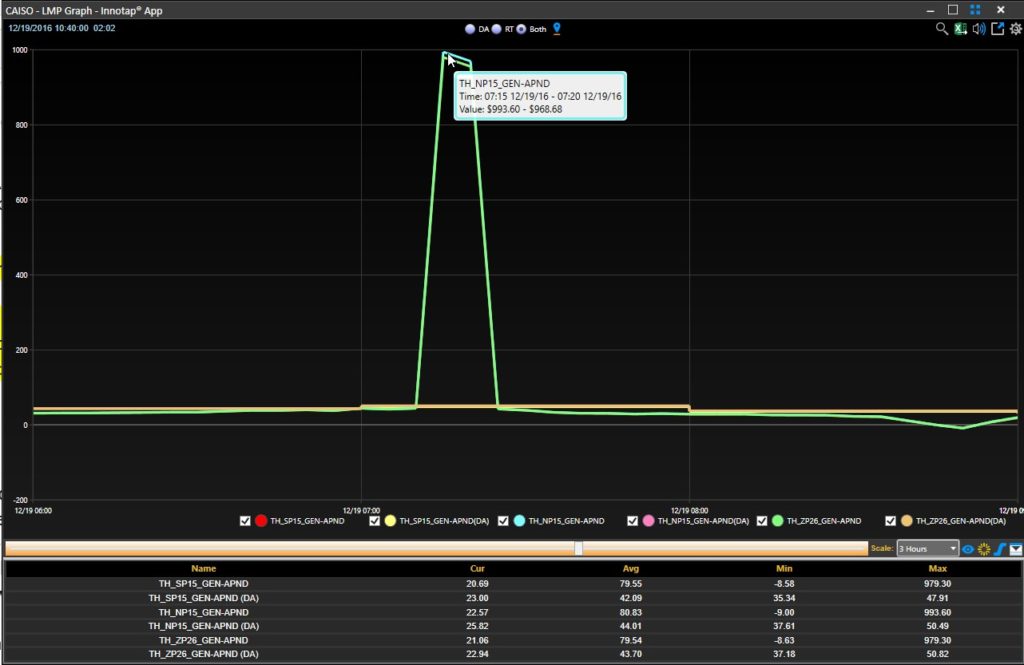Open the blue window layout grid icon
Screen dimensions: 1024x665
(975, 10)
